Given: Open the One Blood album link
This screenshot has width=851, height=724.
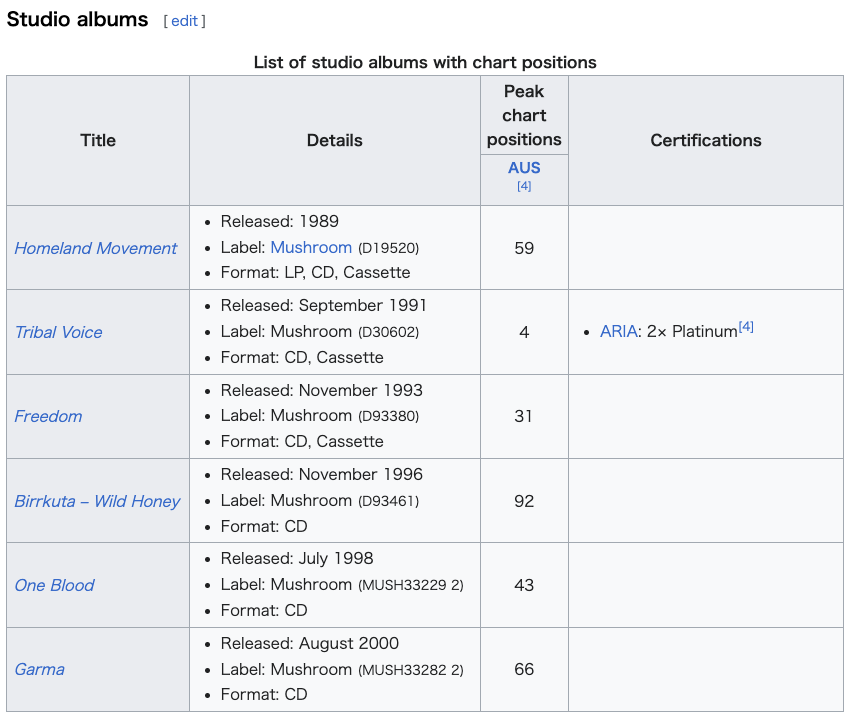Looking at the screenshot, I should click(x=54, y=585).
